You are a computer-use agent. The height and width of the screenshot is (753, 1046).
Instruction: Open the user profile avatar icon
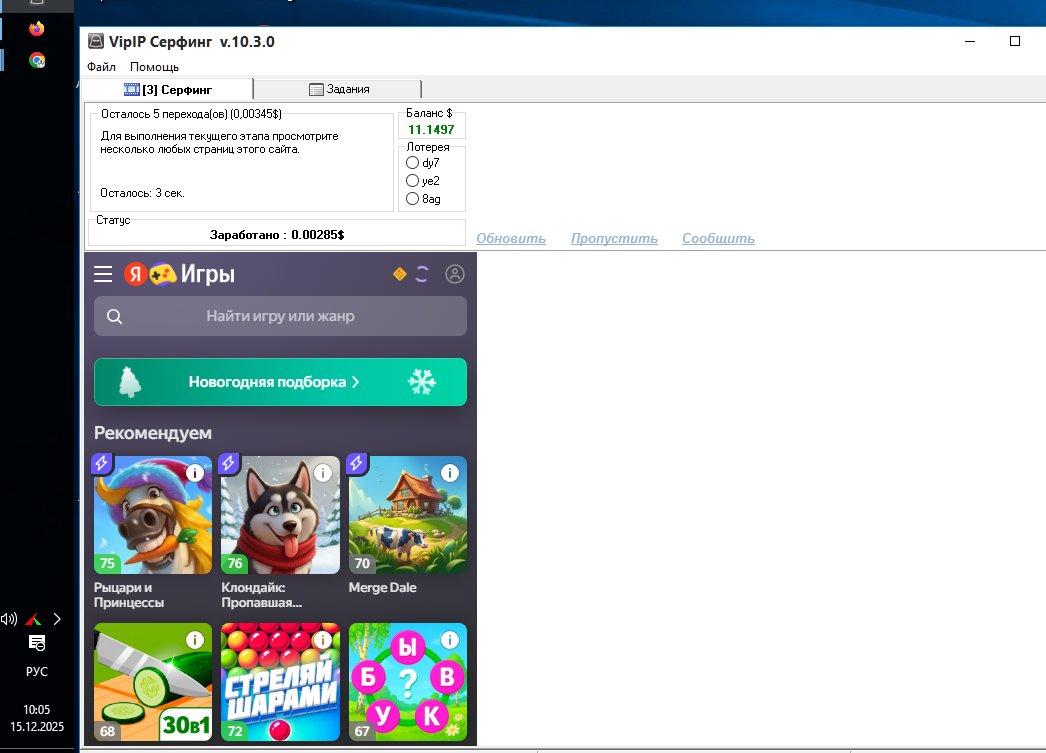(455, 274)
